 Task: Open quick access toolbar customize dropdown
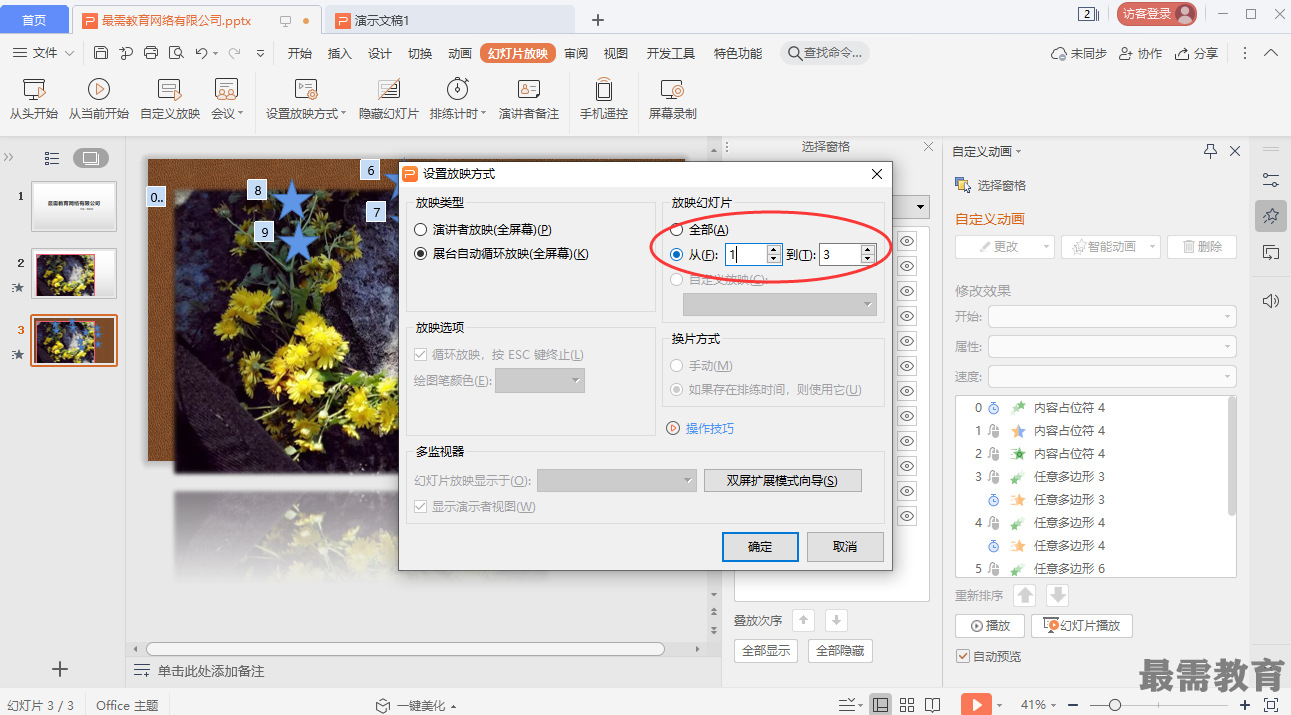click(261, 53)
